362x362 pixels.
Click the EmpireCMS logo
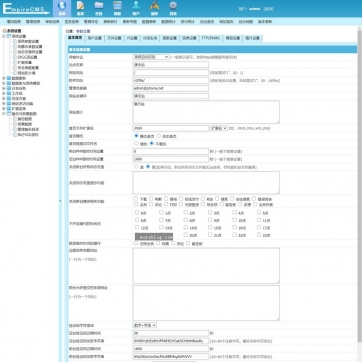click(x=26, y=9)
